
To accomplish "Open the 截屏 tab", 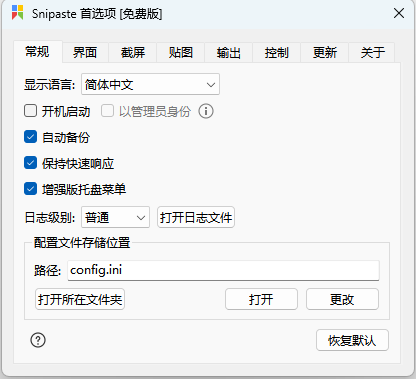I will pyautogui.click(x=133, y=52).
